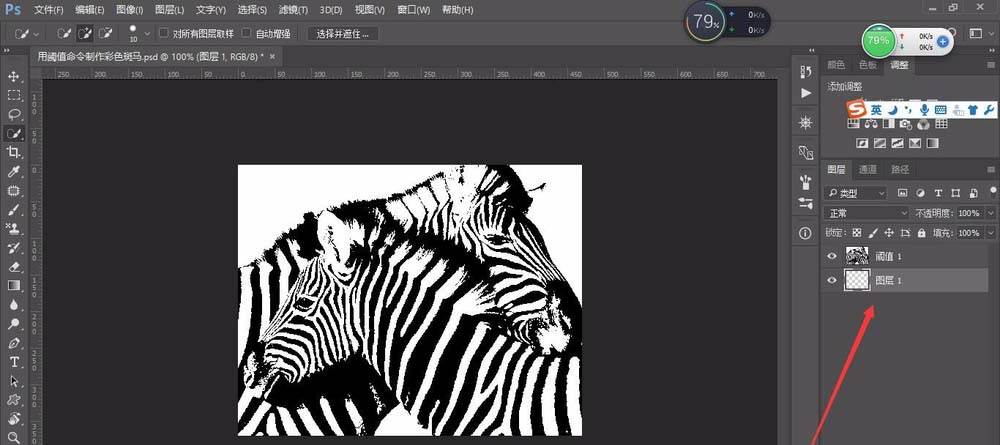Viewport: 1000px width, 445px height.
Task: Enable 对所有图层取样 checkbox
Action: click(x=165, y=34)
